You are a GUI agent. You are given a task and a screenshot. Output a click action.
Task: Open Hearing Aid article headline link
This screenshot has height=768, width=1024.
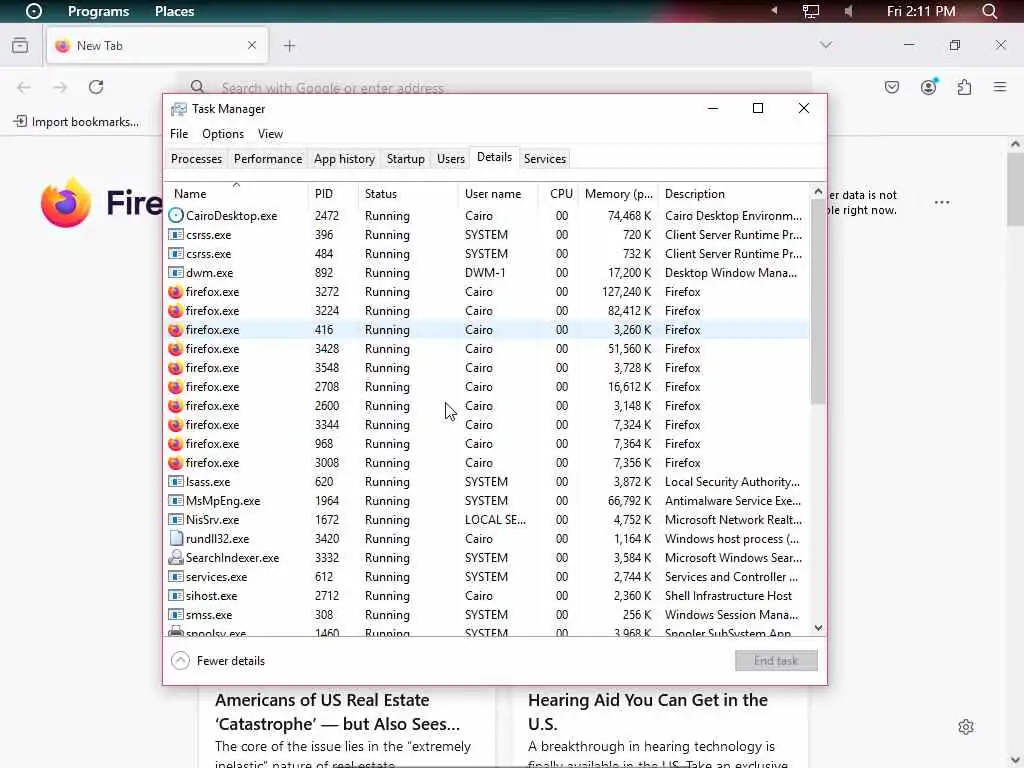pyautogui.click(x=647, y=712)
